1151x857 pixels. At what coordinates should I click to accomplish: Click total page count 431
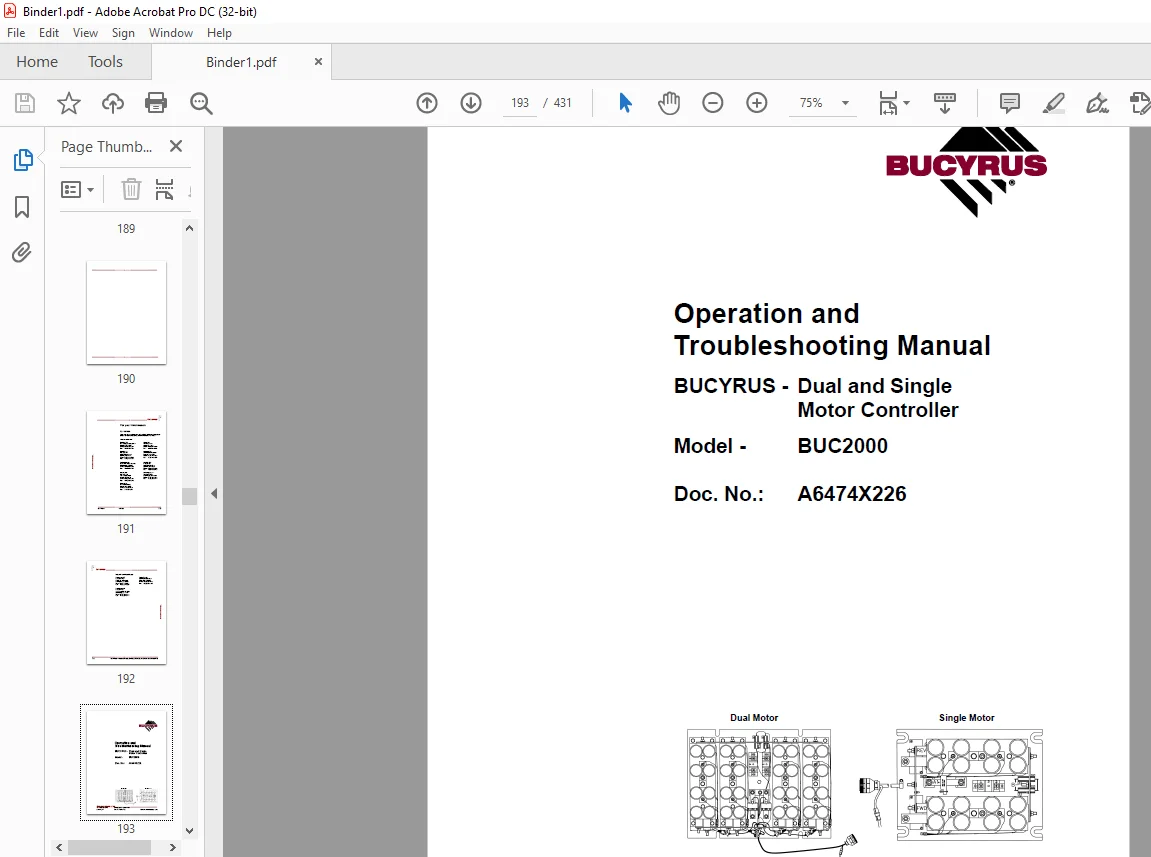coord(562,103)
